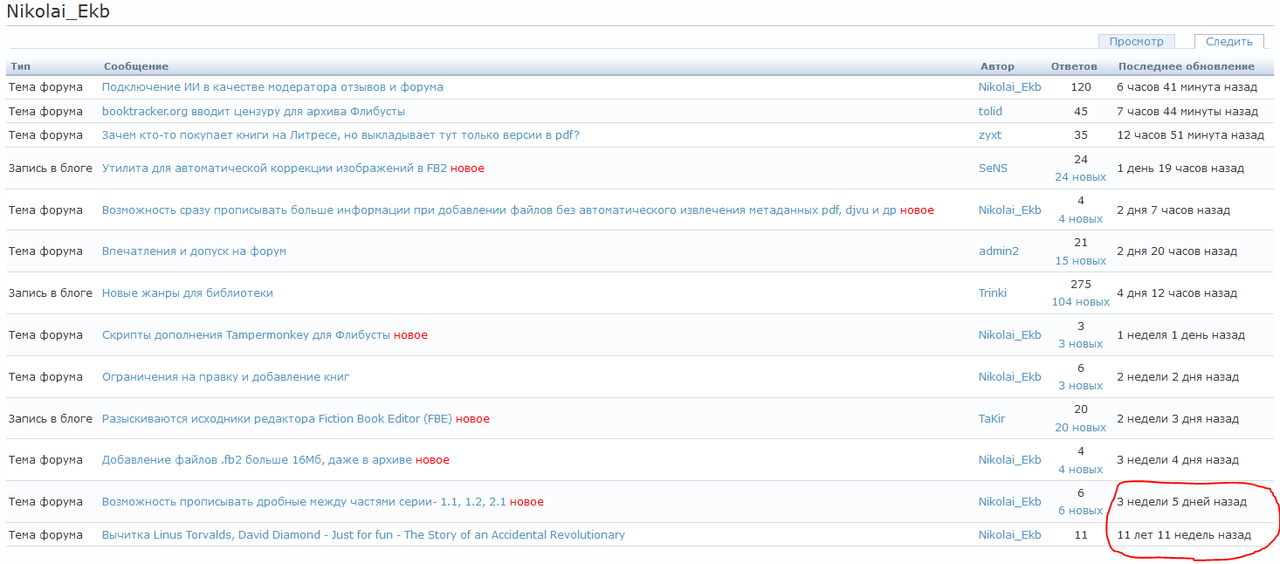1280x564 pixels.
Task: Open topic Добавление файлов .fb2 больше 16Мб
Action: [257, 460]
